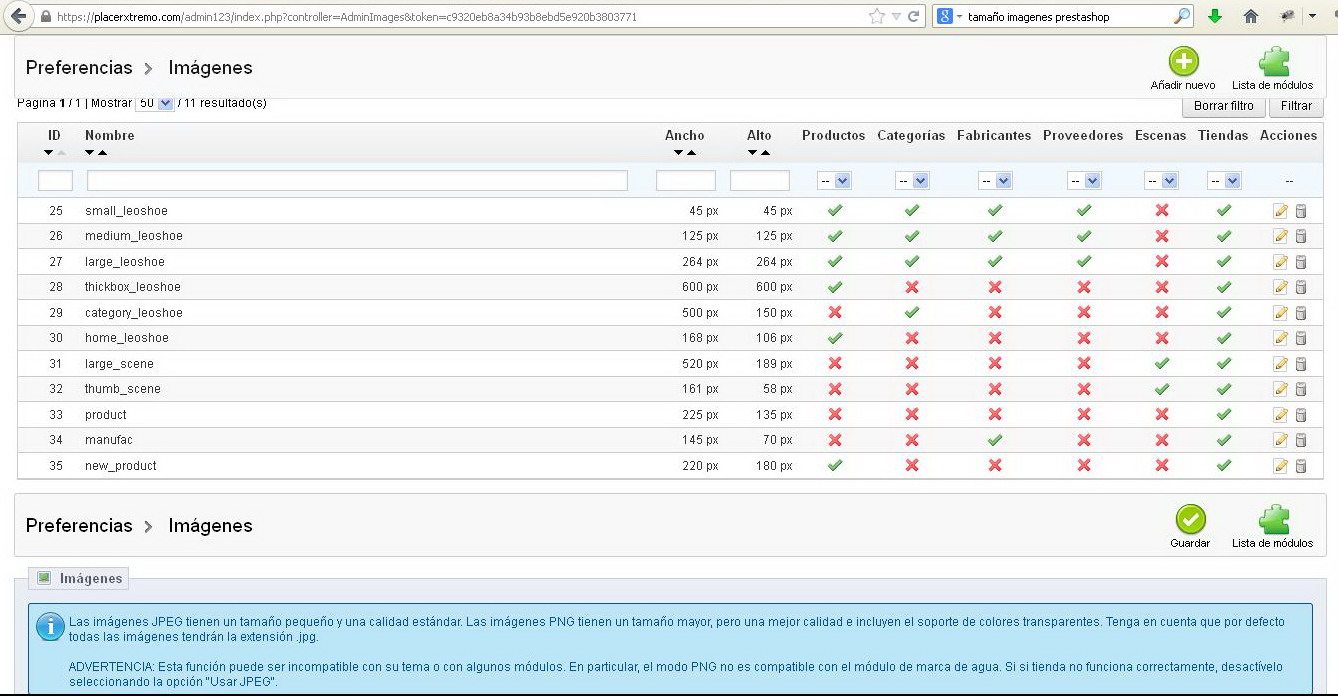Screen dimensions: 1338x696
Task: Toggle Productos status for small_leoshoe
Action: coord(835,211)
